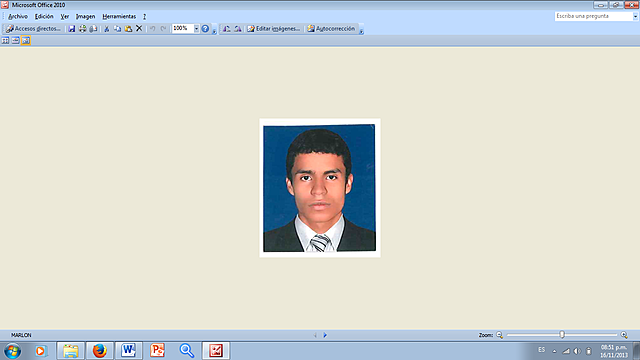This screenshot has height=360, width=640.
Task: Open the ? help menu
Action: (x=144, y=16)
